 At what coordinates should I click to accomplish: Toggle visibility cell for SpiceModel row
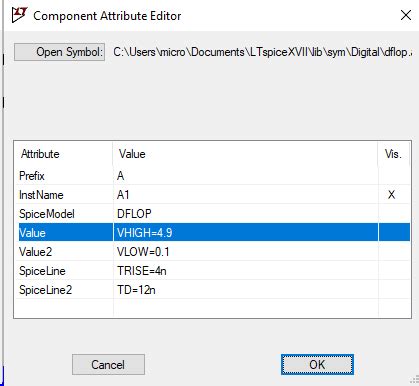394,214
